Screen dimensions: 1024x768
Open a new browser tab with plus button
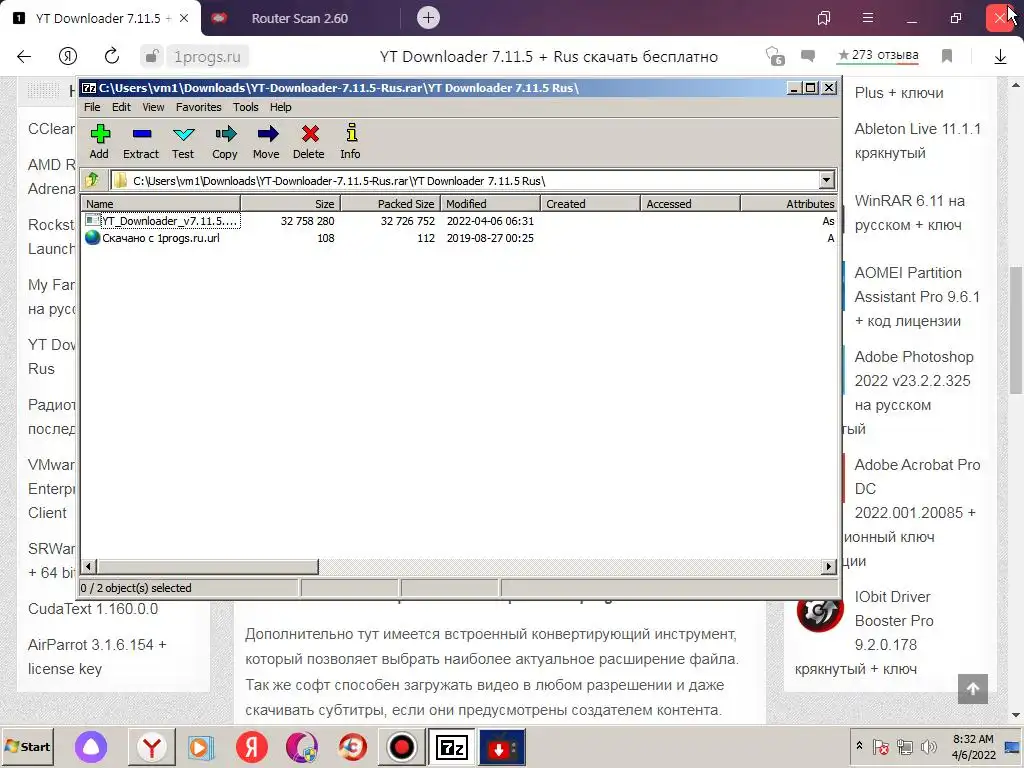pyautogui.click(x=428, y=18)
